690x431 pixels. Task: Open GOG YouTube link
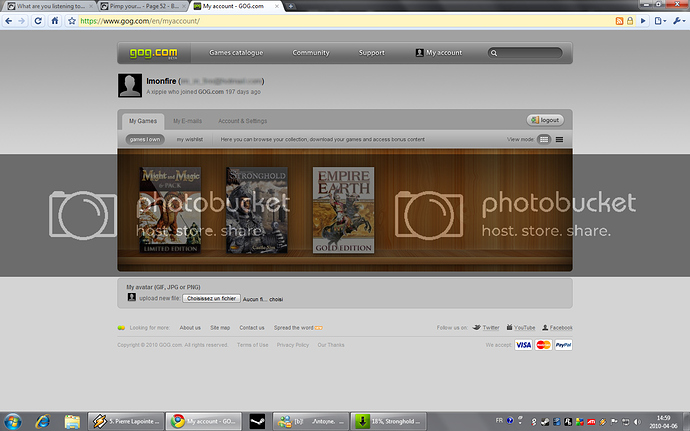click(x=521, y=328)
